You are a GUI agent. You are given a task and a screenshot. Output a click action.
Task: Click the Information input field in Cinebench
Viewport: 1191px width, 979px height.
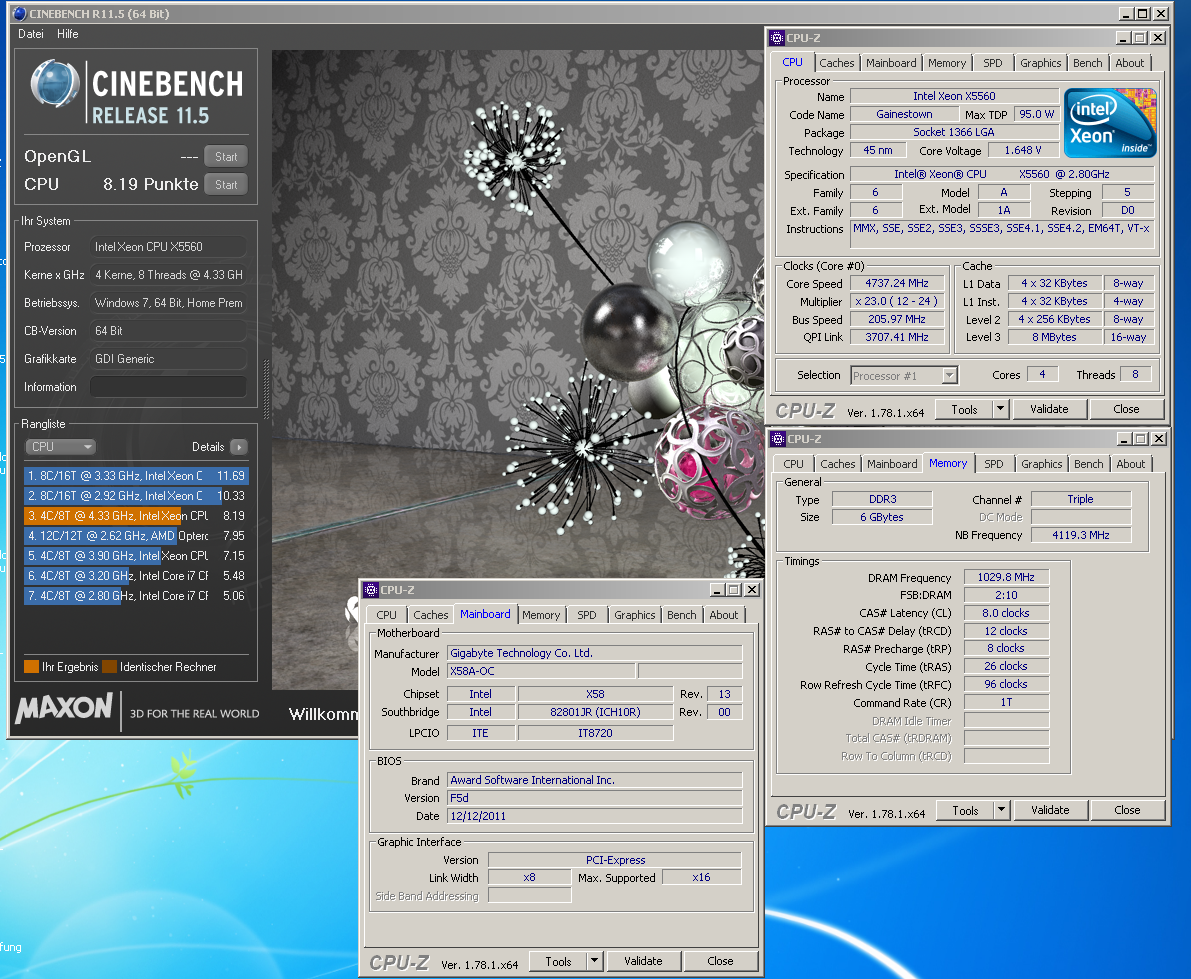[168, 387]
